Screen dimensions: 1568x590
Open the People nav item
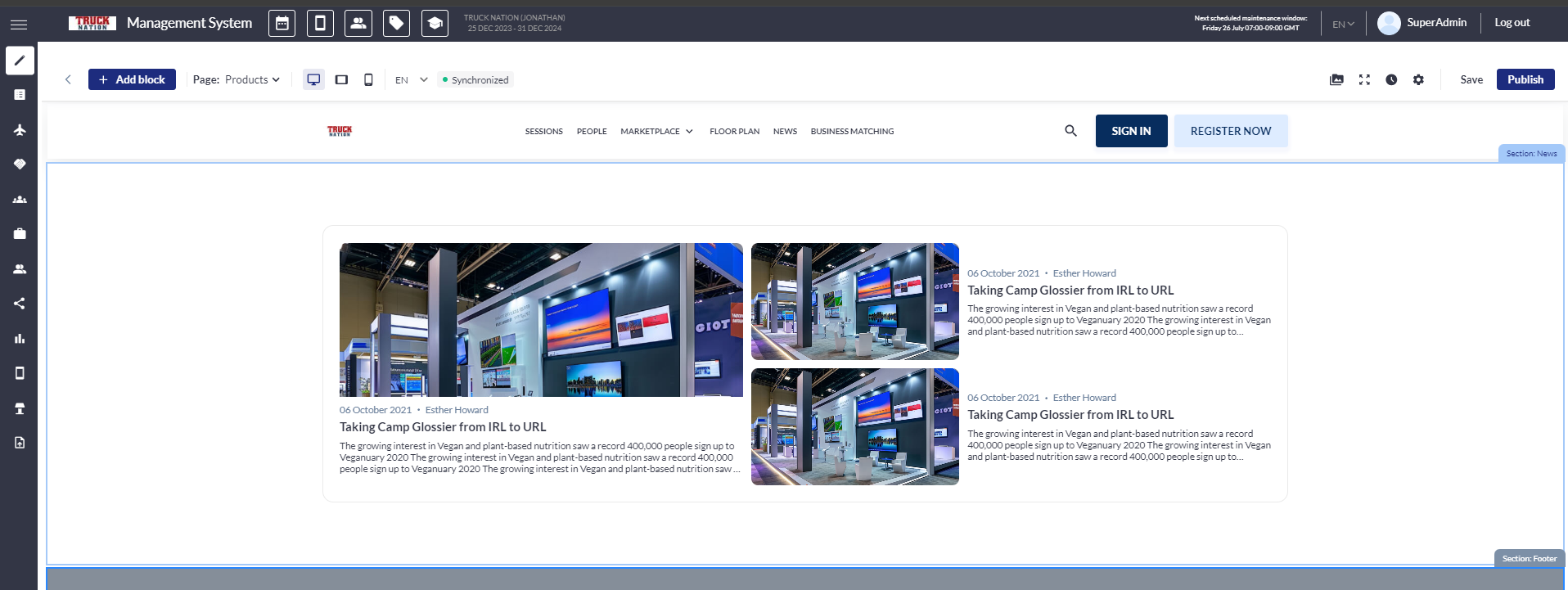592,131
